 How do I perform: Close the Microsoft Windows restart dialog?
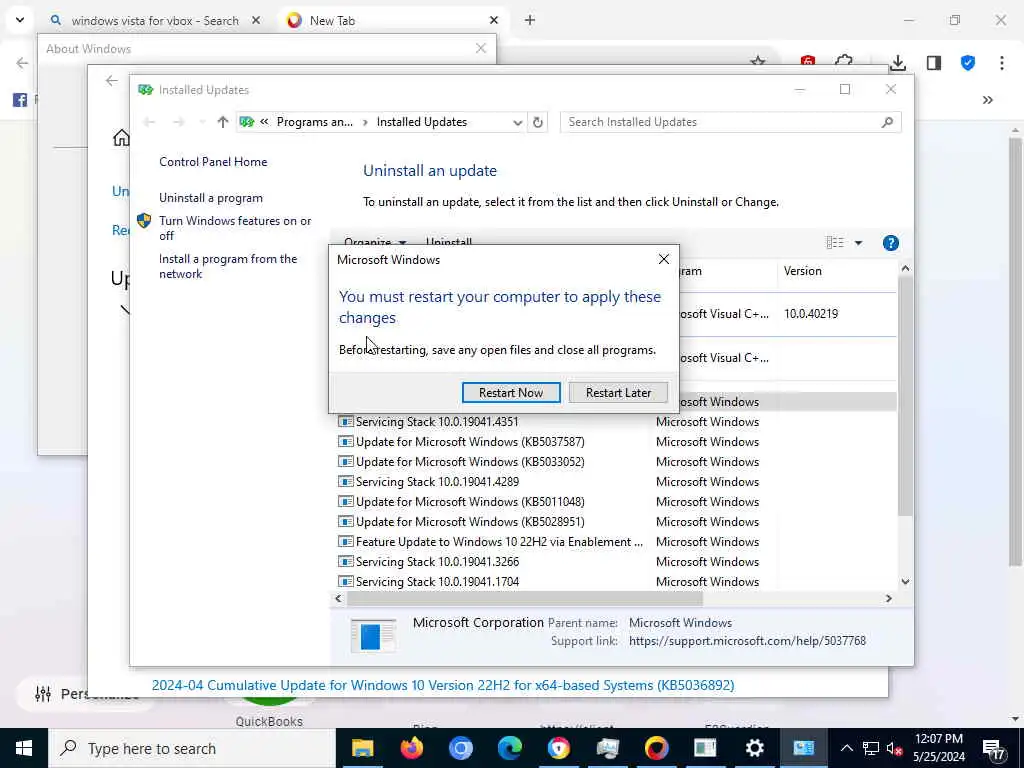664,259
